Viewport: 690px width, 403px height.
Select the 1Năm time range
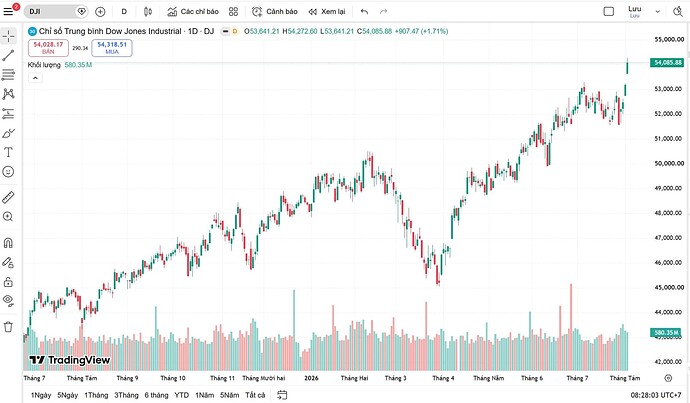coord(205,395)
